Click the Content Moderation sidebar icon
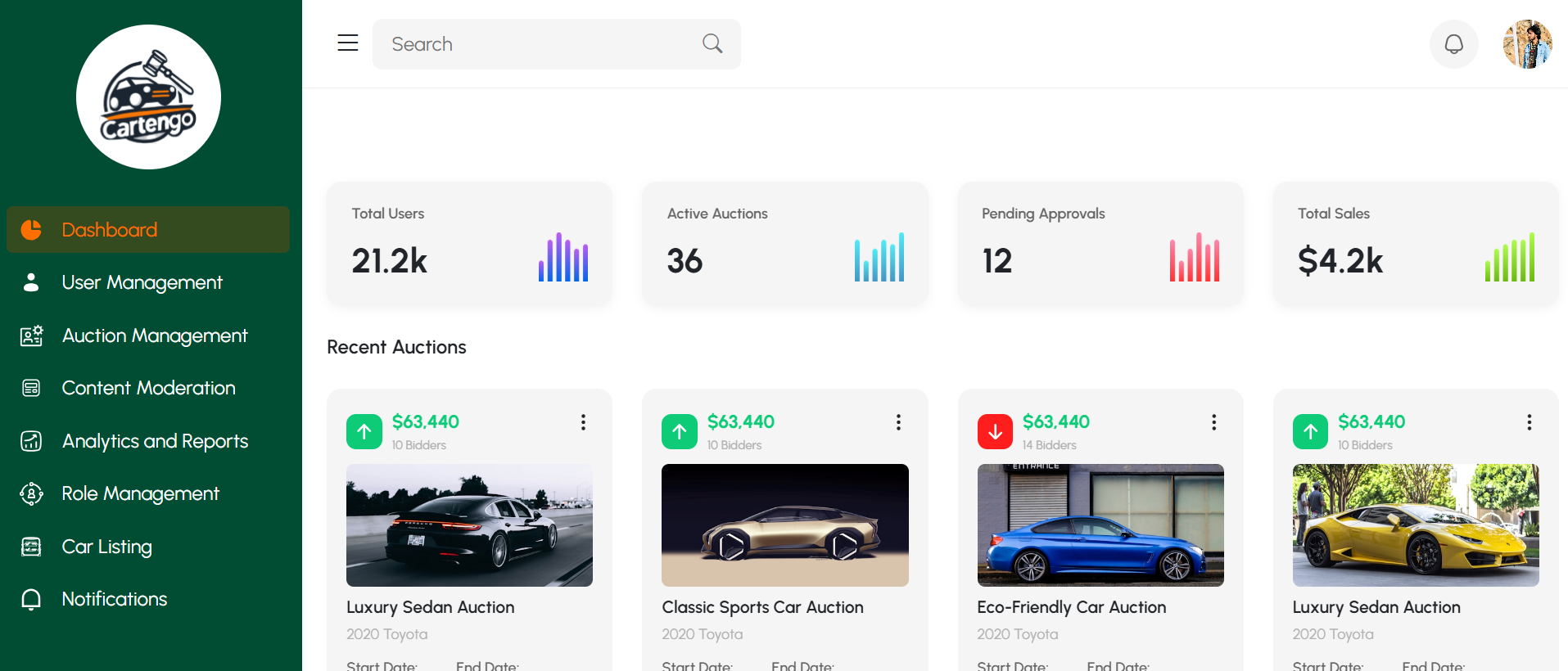 point(31,388)
